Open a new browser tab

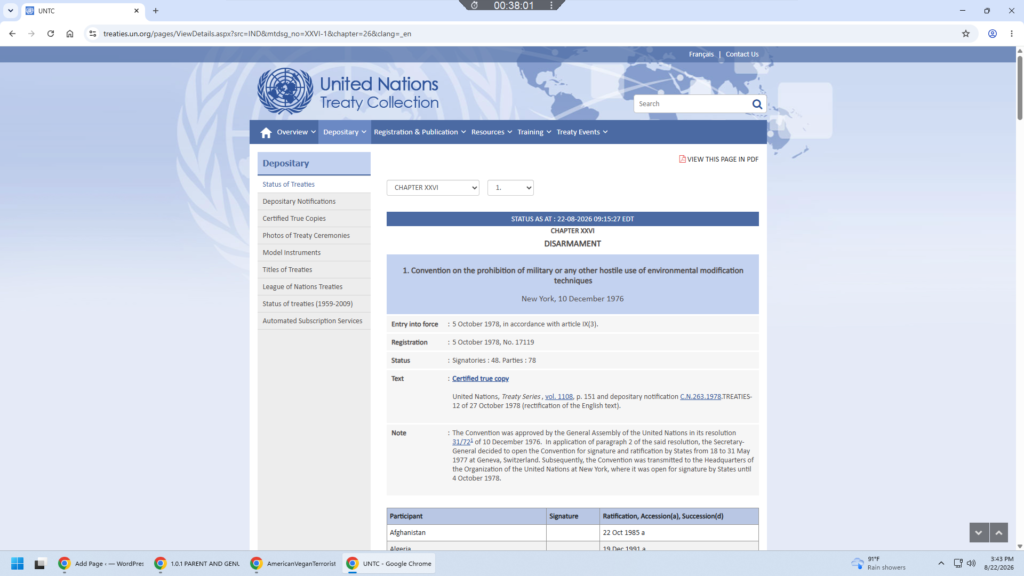(x=155, y=10)
